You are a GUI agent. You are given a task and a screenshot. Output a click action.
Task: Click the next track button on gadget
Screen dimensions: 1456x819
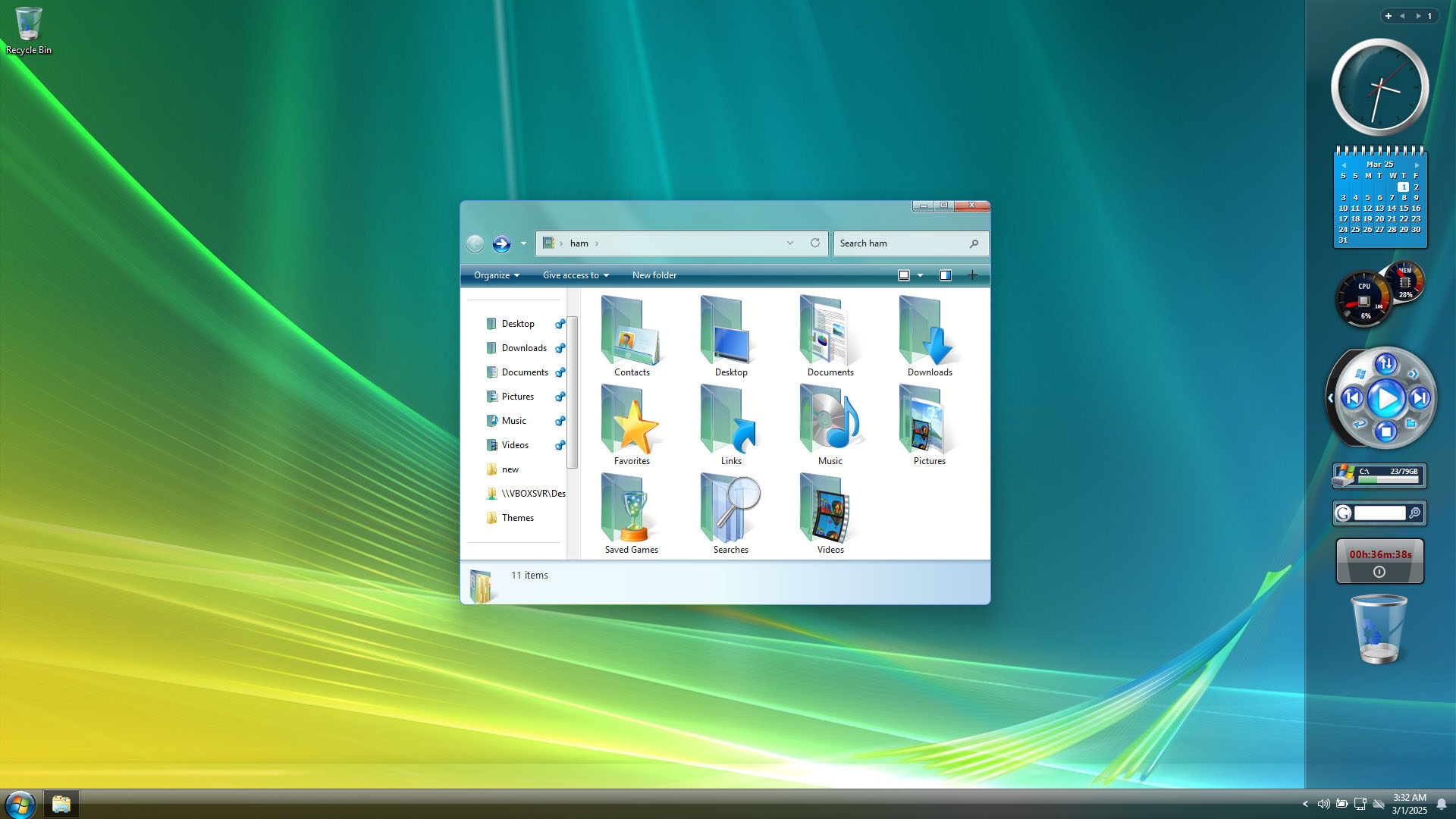coord(1420,398)
